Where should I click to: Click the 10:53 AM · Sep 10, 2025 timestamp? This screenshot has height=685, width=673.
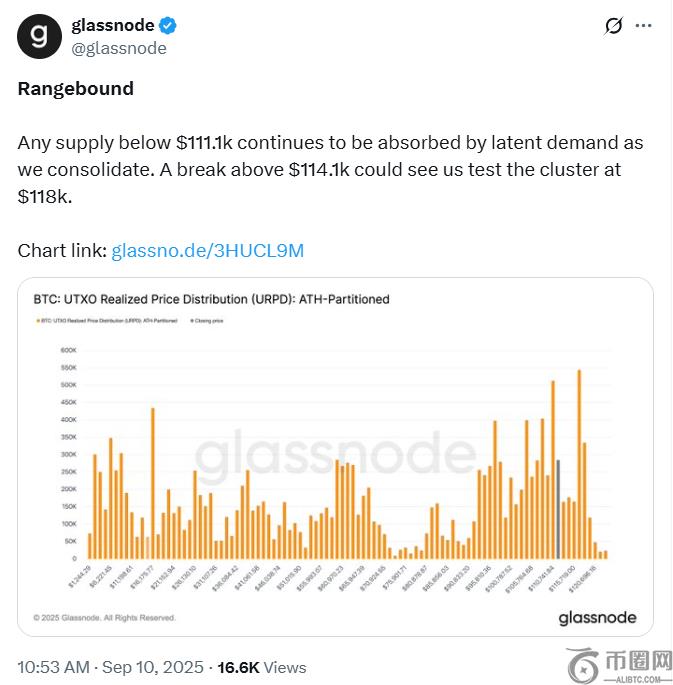tap(110, 667)
